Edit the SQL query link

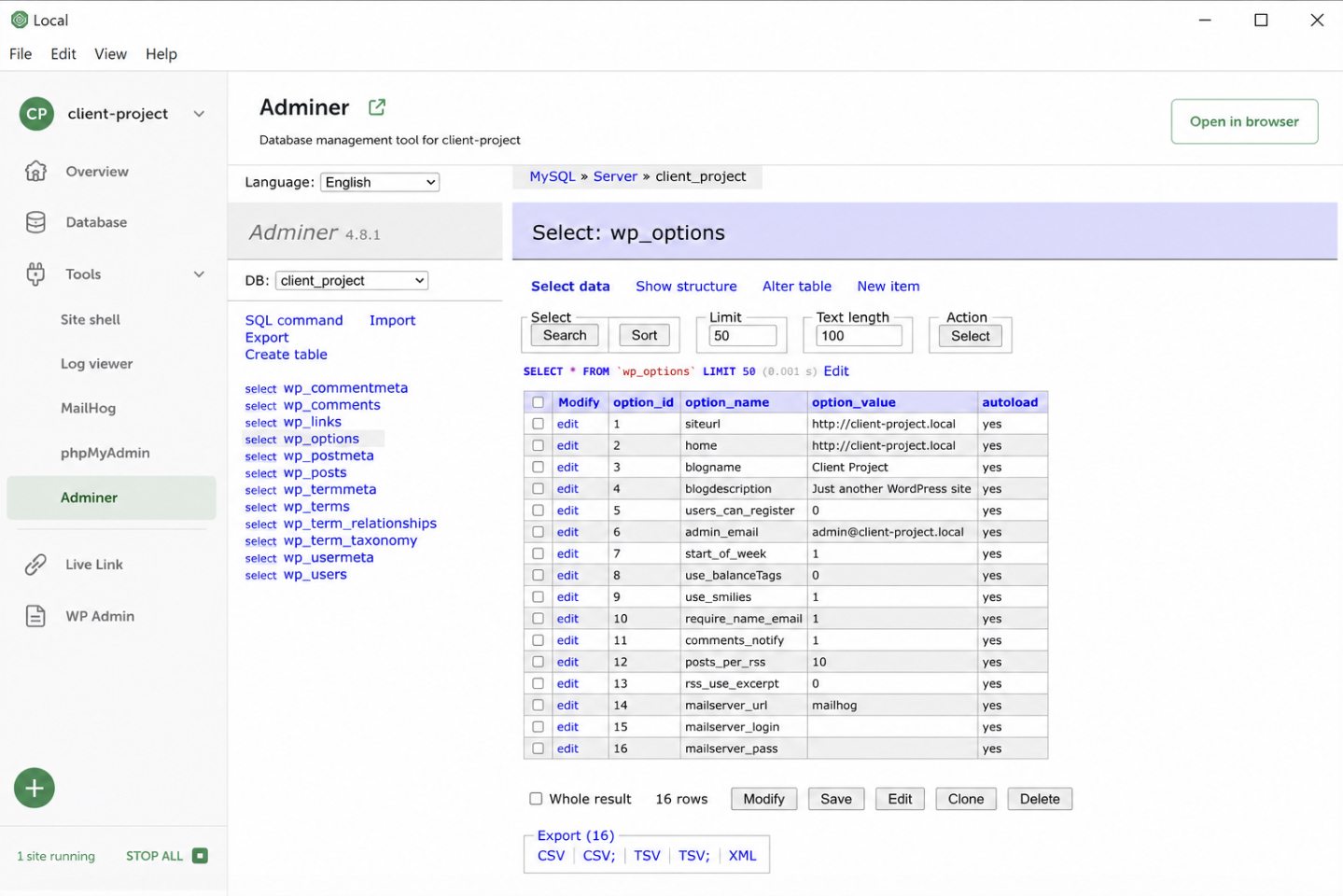[836, 371]
